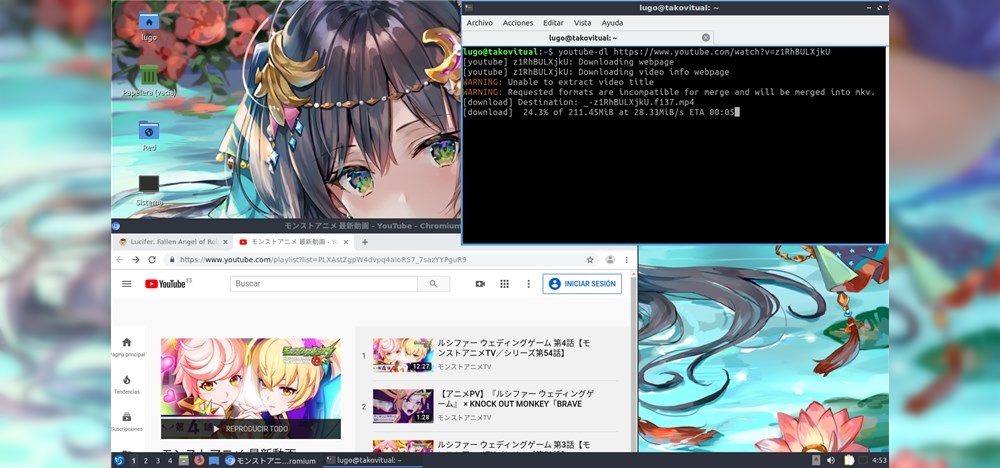Open the Red network desktop icon

[x=149, y=135]
